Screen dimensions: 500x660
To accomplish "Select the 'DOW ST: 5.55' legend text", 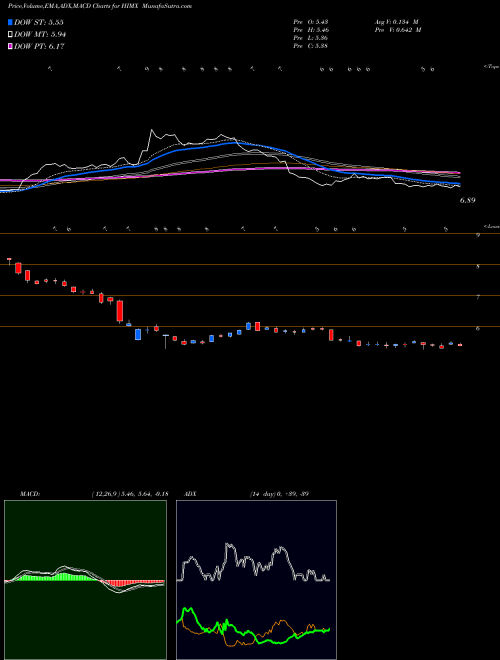I will [39, 22].
